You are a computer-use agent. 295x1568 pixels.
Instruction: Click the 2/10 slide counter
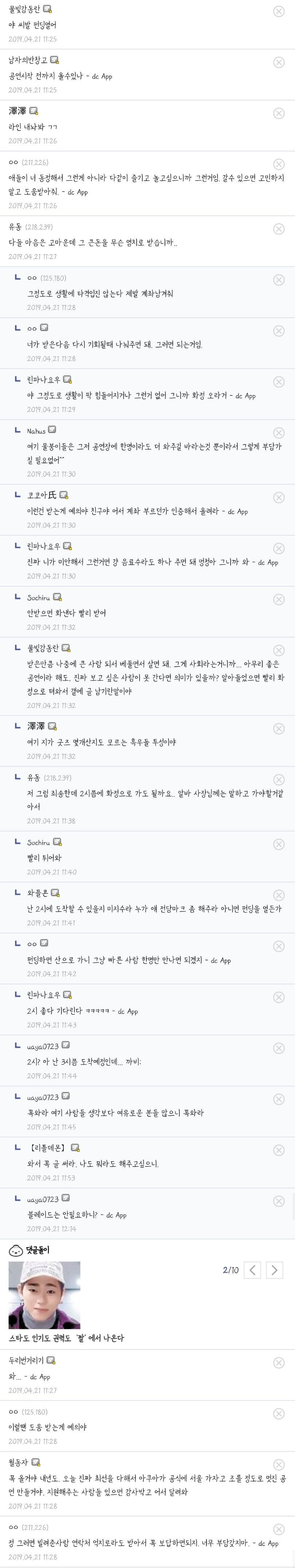[x=231, y=1270]
